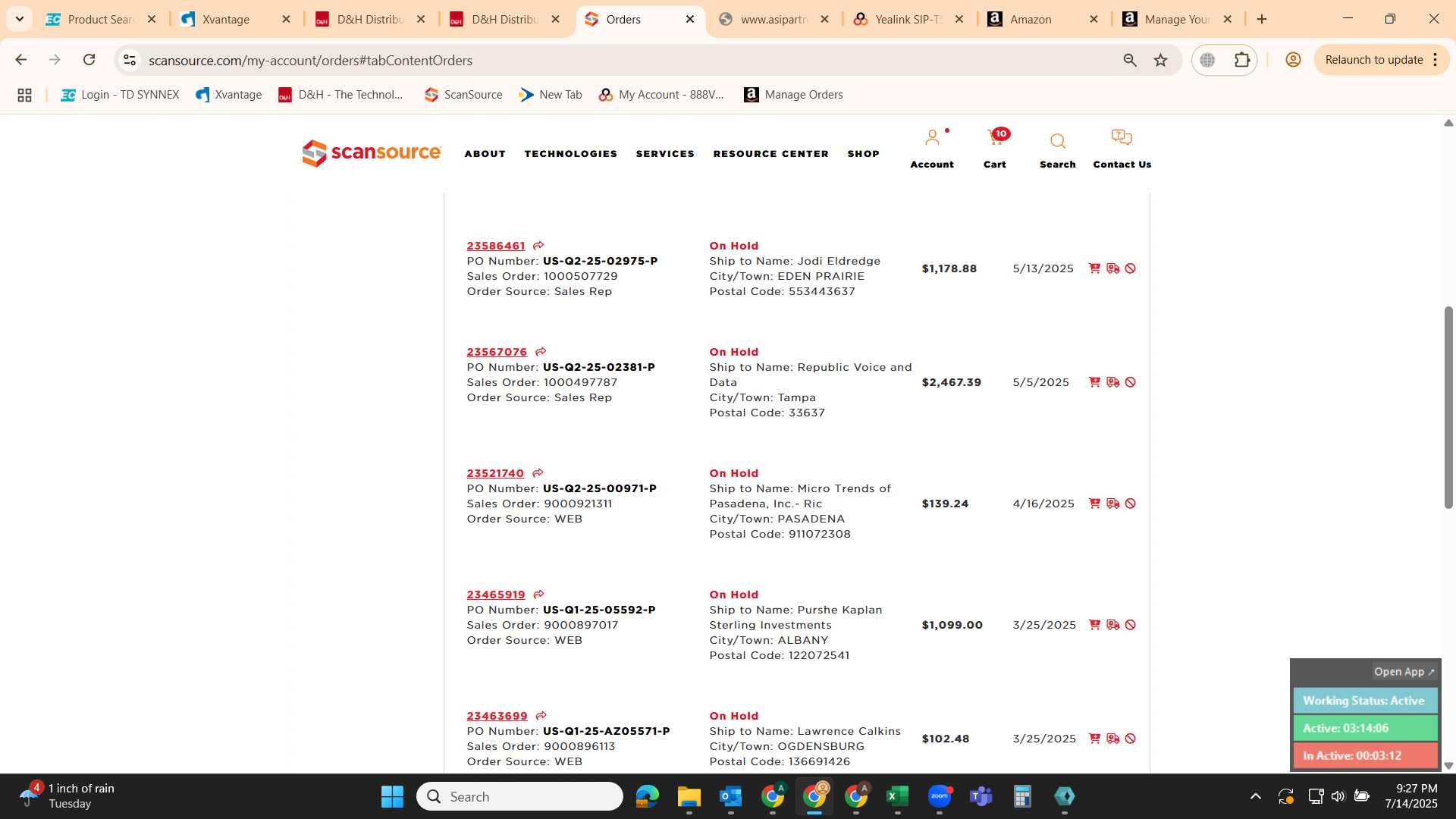Click cancel icon for order 23465919

tap(1130, 625)
